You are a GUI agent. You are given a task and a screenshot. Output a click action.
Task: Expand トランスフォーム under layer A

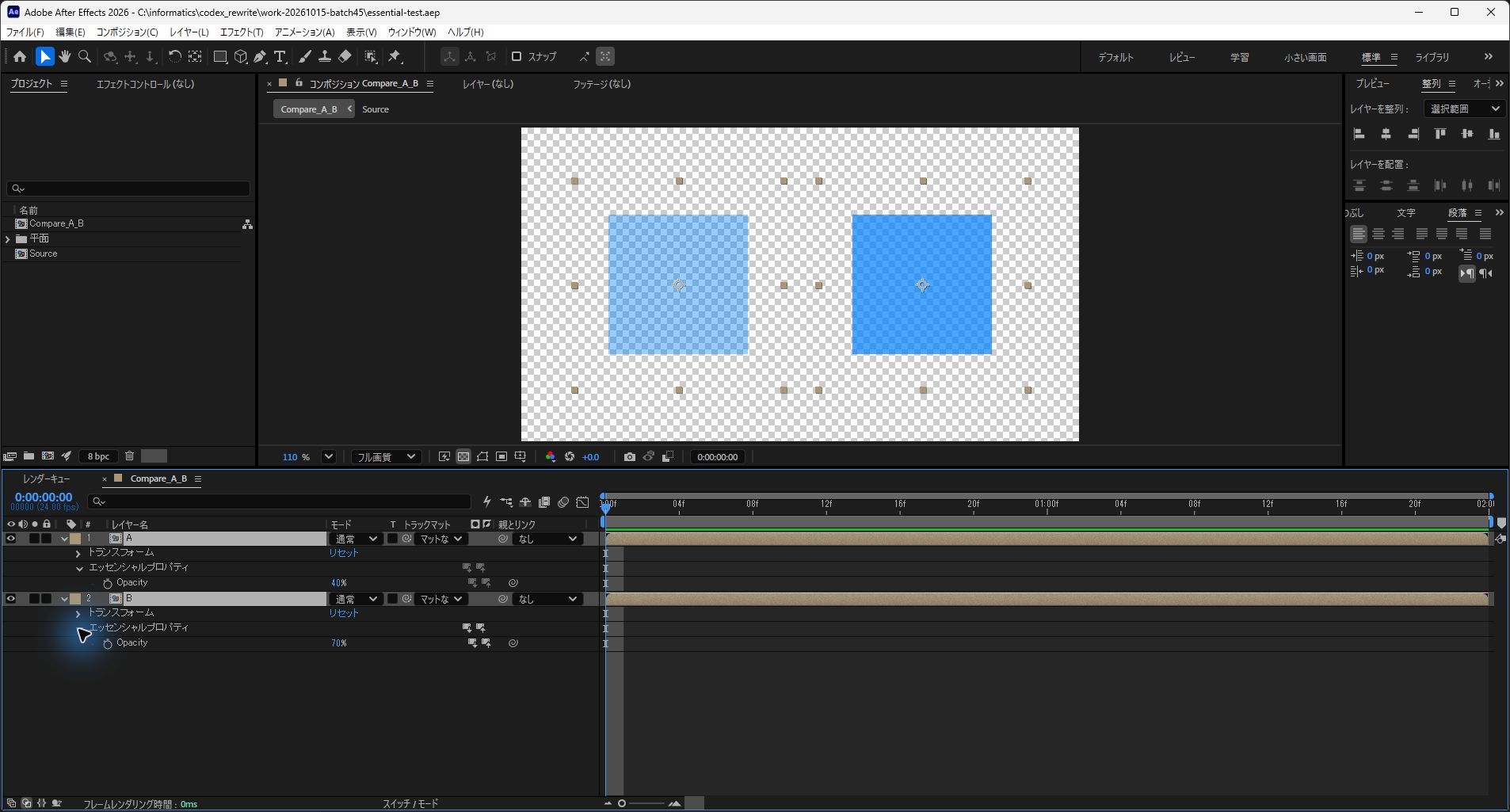click(x=78, y=553)
